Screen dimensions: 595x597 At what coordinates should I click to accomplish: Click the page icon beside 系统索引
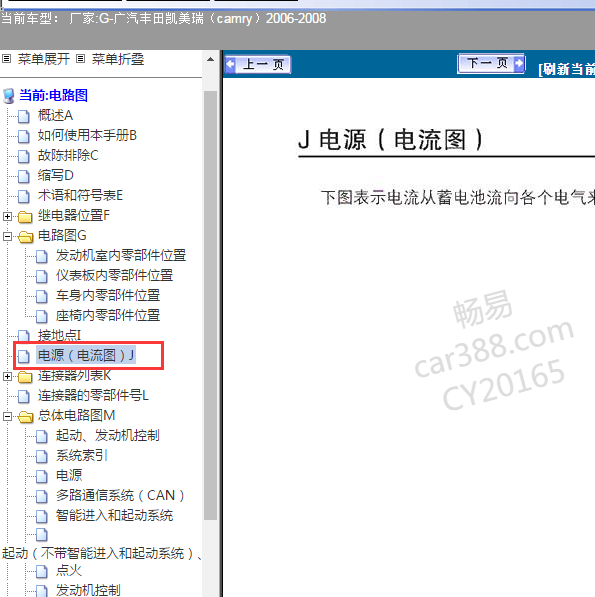tap(42, 457)
